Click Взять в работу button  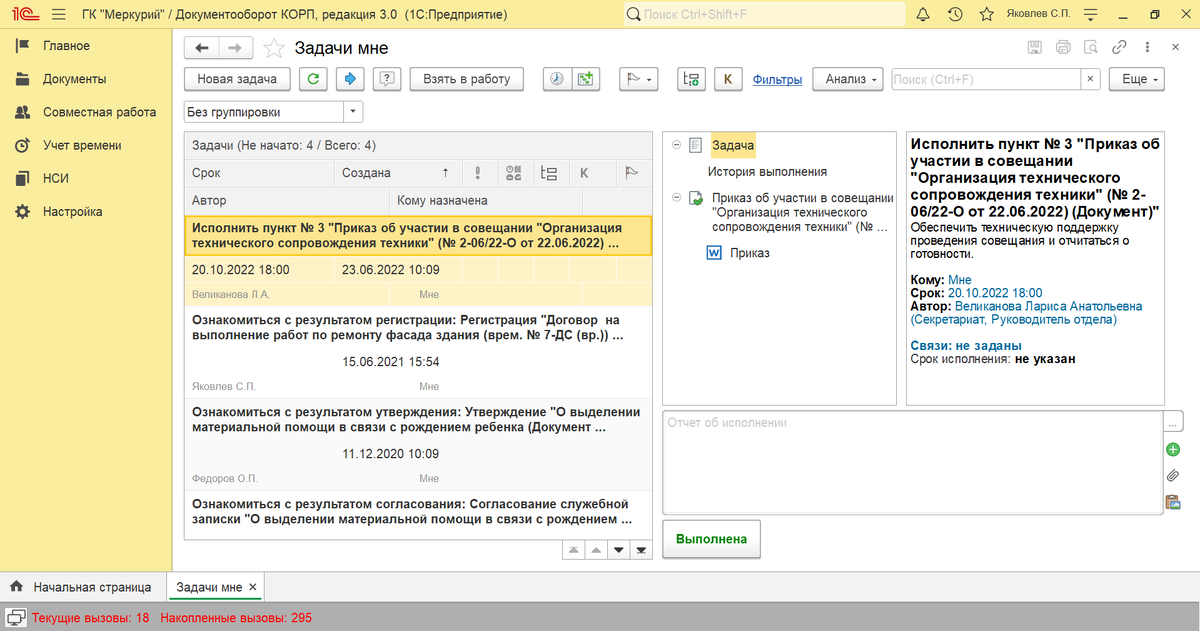pyautogui.click(x=466, y=79)
